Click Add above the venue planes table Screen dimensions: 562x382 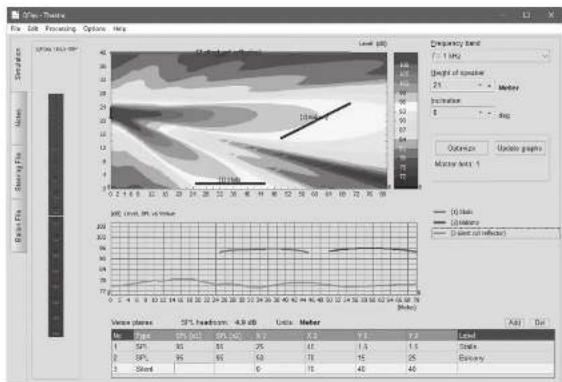[515, 323]
